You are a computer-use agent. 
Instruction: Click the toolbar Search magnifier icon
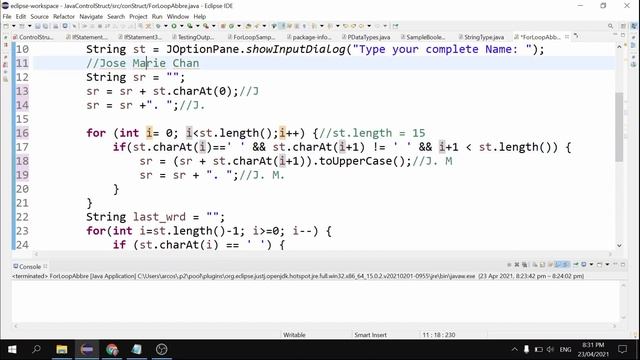point(611,26)
